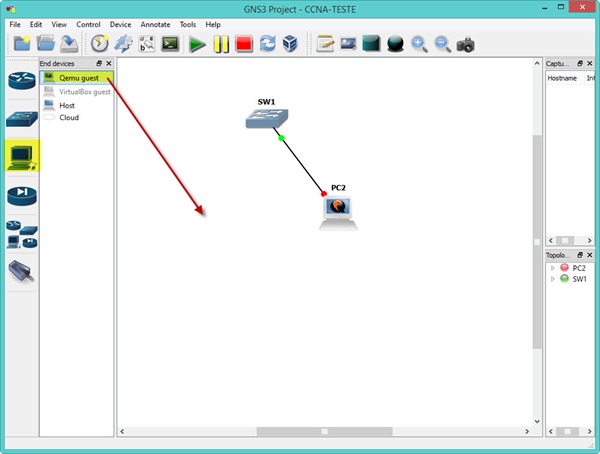This screenshot has width=600, height=454.
Task: Browse all devices icon in sidebar
Action: point(22,234)
